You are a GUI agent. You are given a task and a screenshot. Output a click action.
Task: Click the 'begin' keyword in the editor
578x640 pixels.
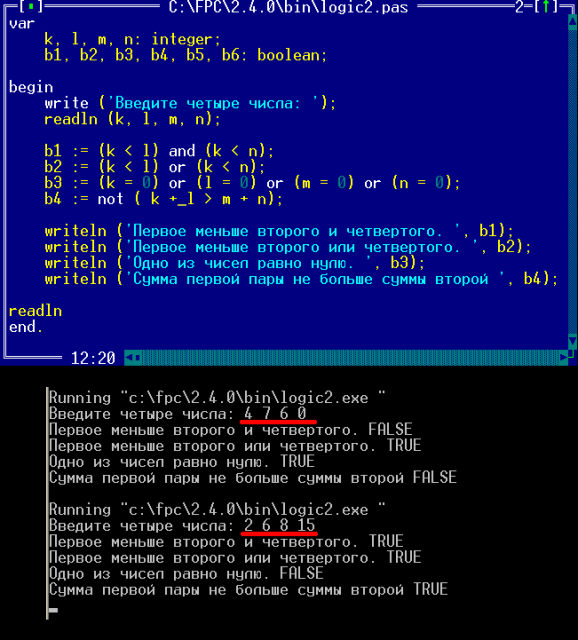(x=31, y=87)
